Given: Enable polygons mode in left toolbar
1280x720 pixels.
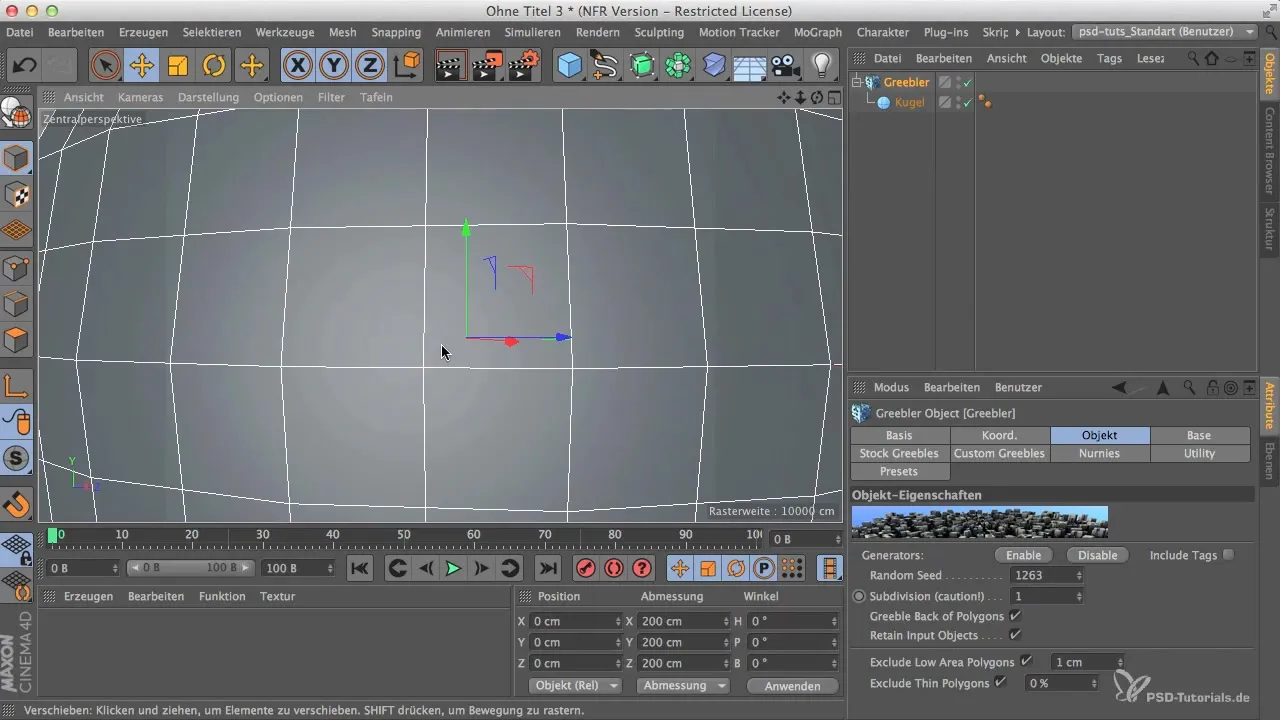Looking at the screenshot, I should click(17, 340).
